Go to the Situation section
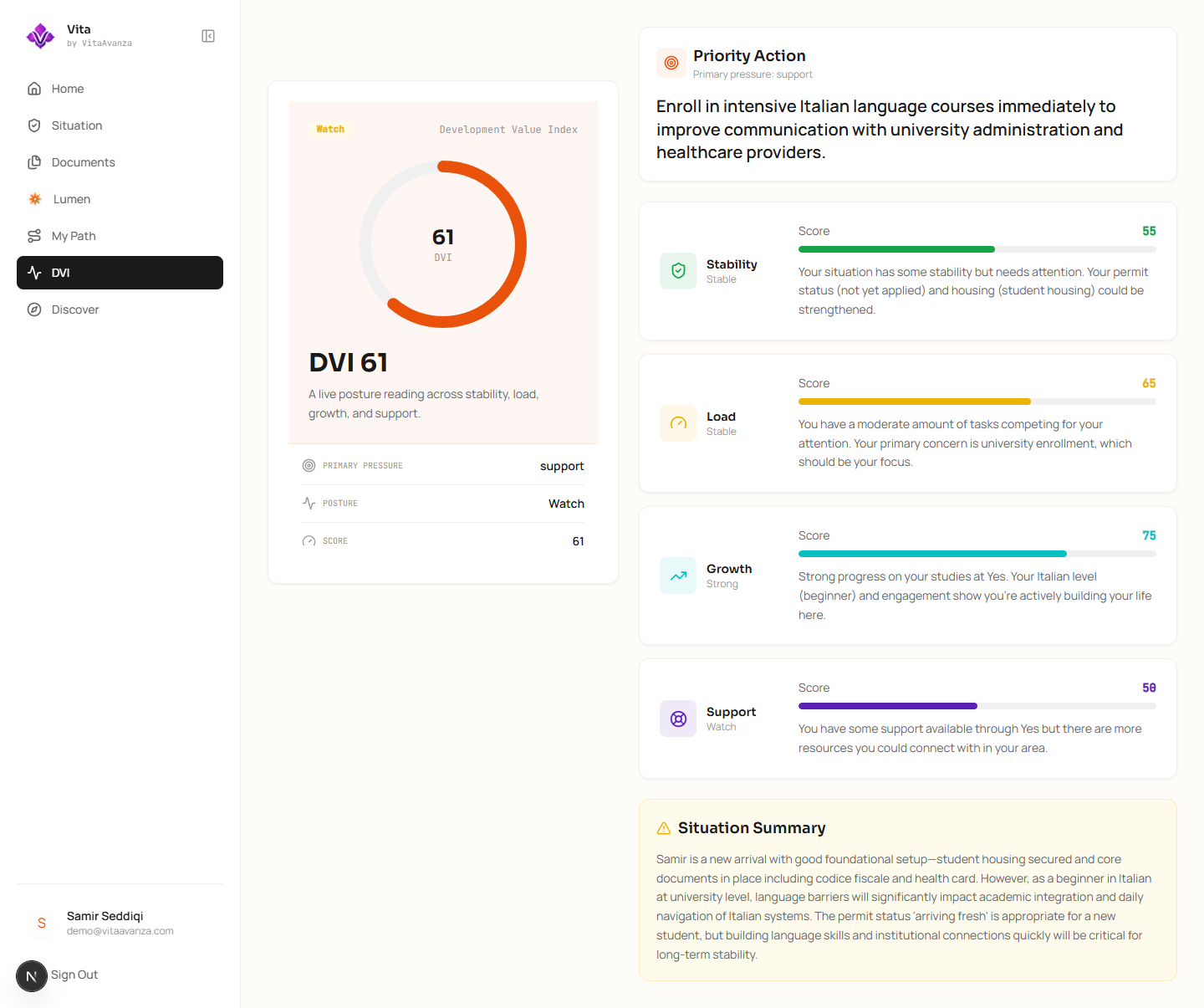The image size is (1204, 1008). point(120,125)
